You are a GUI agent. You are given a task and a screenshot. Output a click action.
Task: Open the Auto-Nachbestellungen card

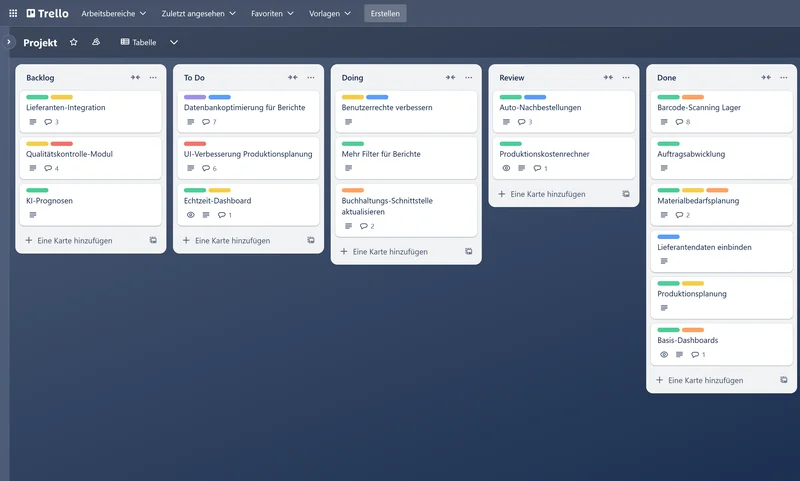563,111
